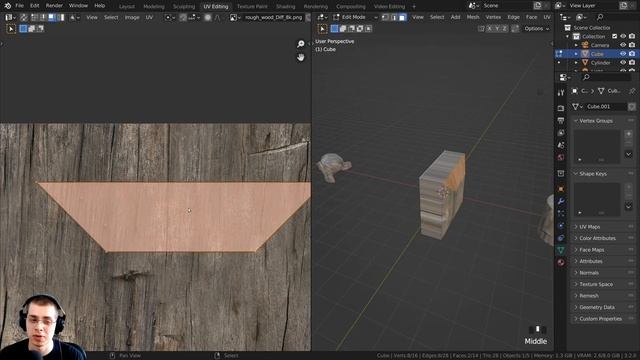This screenshot has height=360, width=640.
Task: Expand the UV Maps panel
Action: coord(603,227)
